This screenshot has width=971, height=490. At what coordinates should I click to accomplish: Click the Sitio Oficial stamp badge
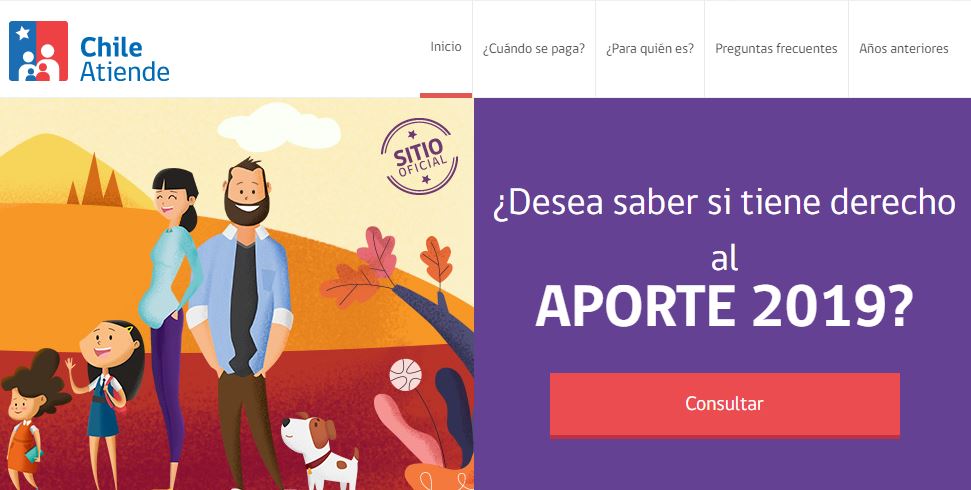(x=419, y=156)
